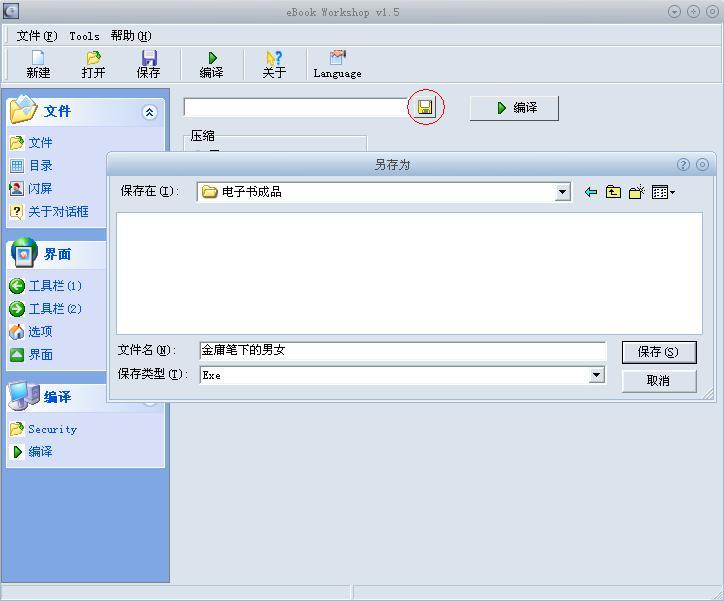
Task: Click the large 编译 compile button
Action: pyautogui.click(x=514, y=108)
